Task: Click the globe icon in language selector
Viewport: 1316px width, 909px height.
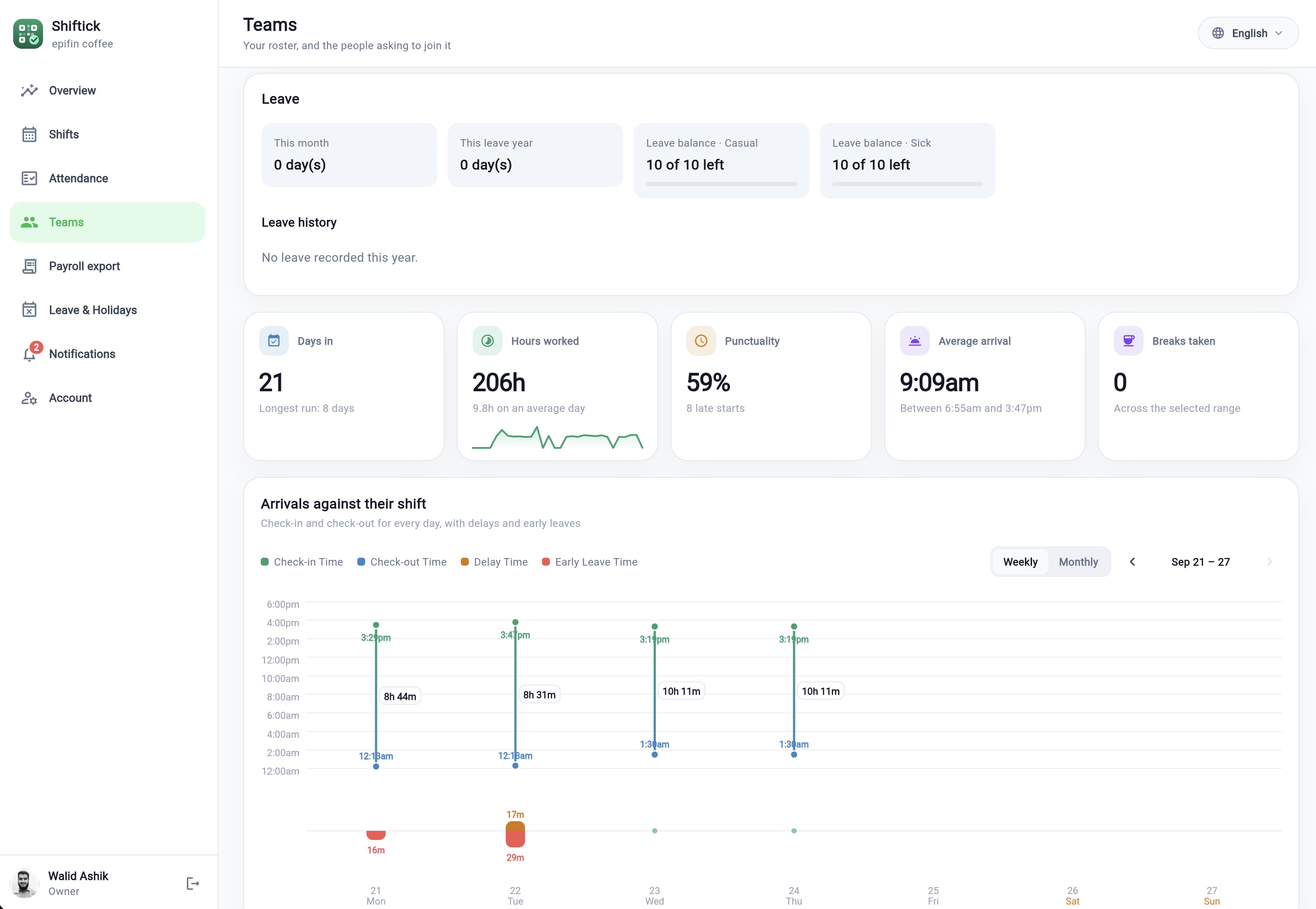Action: click(x=1218, y=33)
